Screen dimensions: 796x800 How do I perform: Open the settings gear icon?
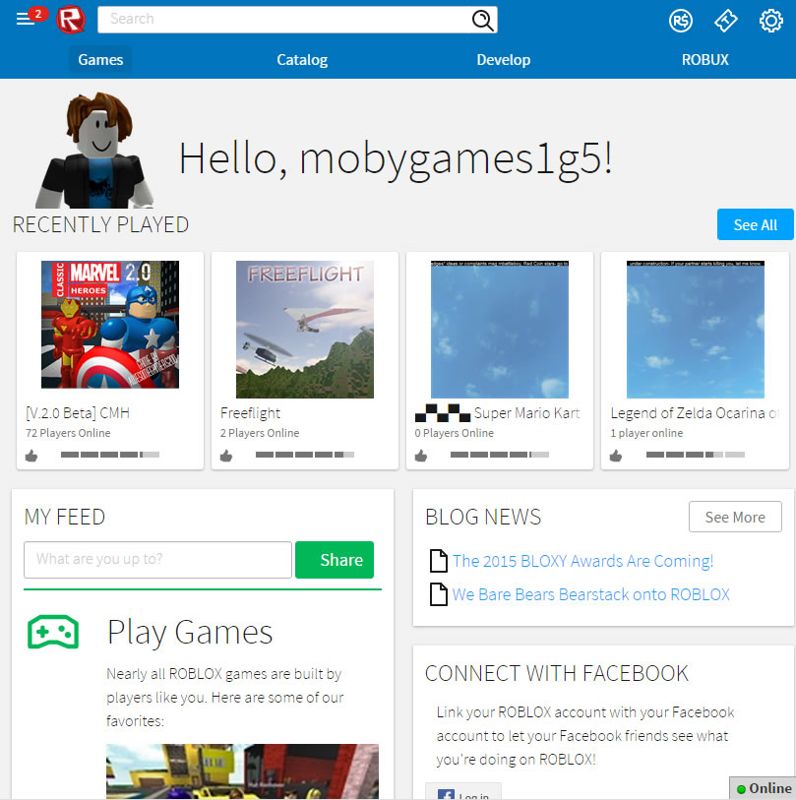[770, 21]
